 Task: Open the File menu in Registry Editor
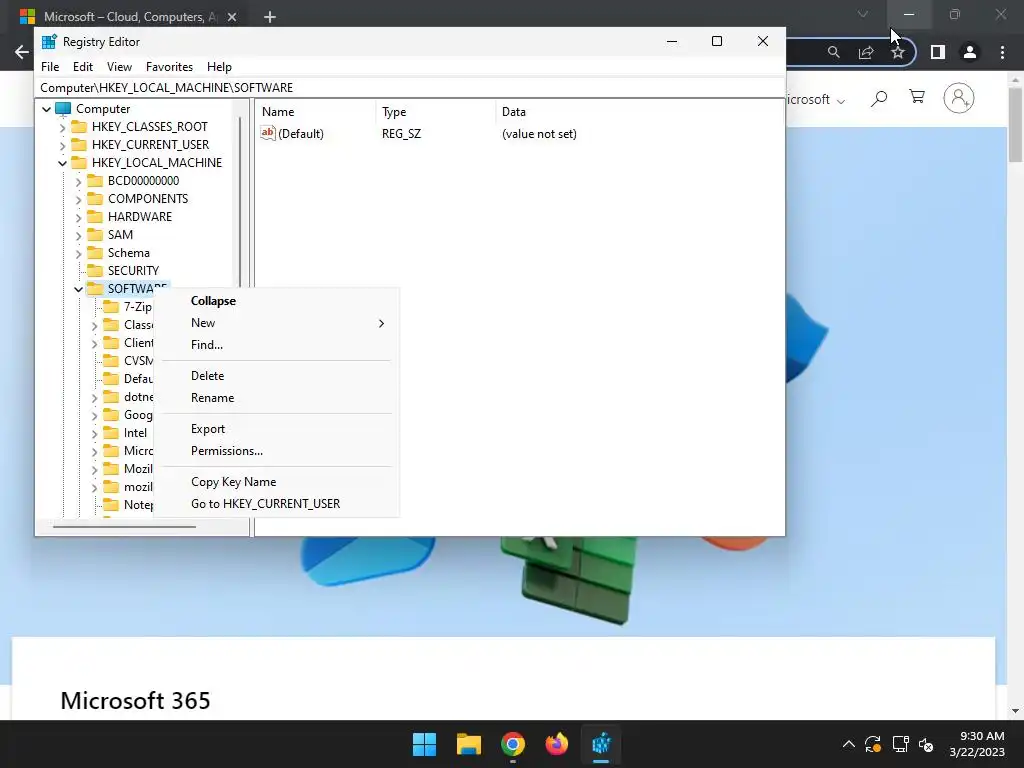(x=50, y=67)
